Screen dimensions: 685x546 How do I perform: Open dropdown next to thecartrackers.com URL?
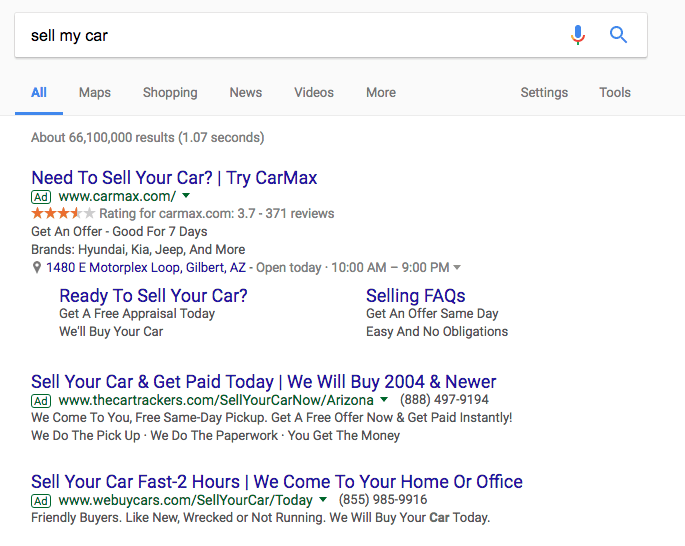pos(384,400)
